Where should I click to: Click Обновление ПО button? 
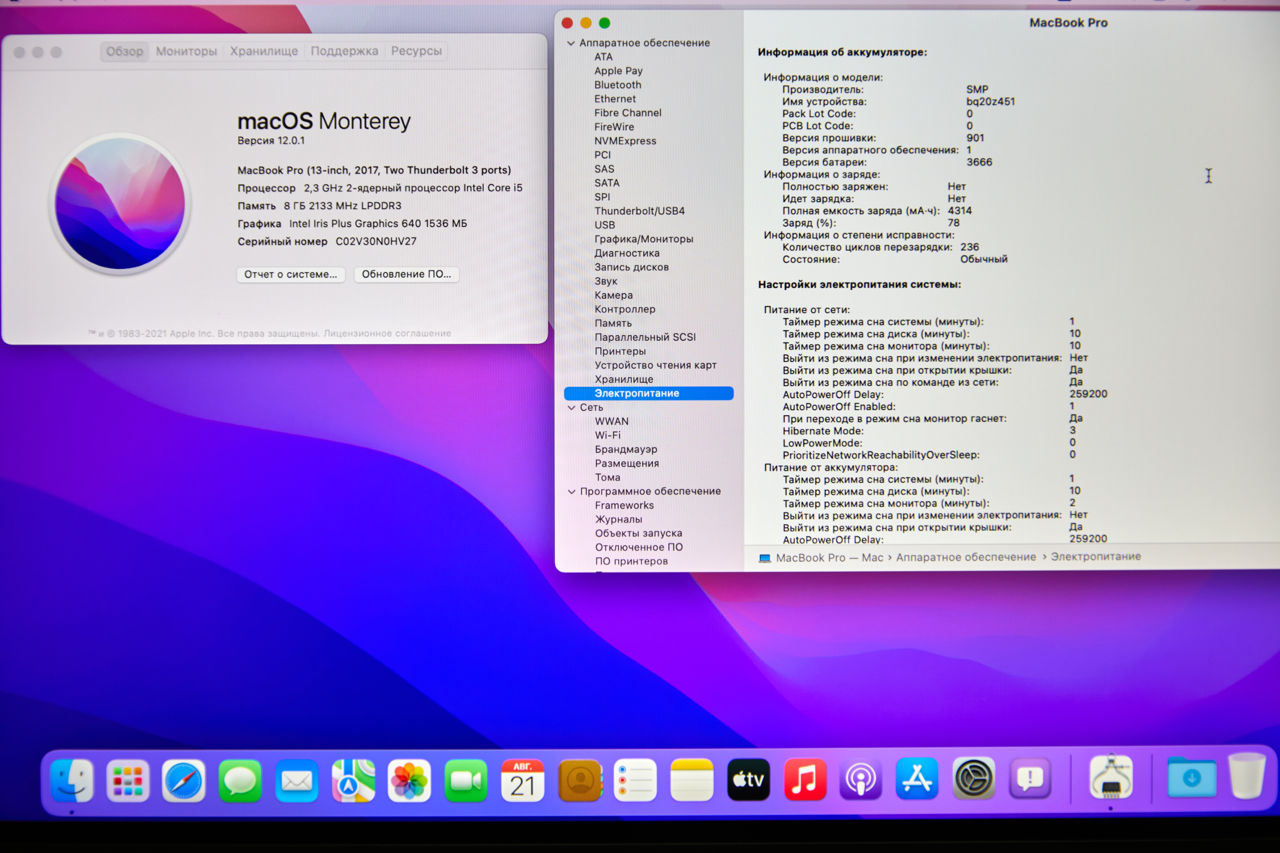406,274
